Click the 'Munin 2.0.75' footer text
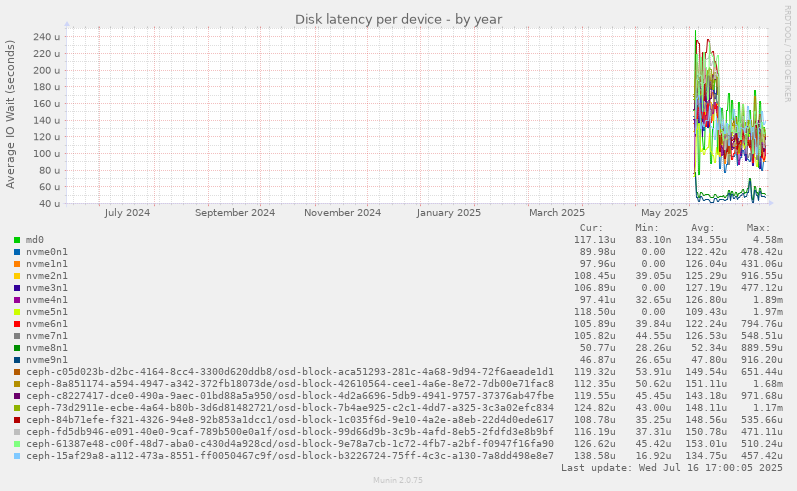This screenshot has height=491, width=797. [398, 480]
